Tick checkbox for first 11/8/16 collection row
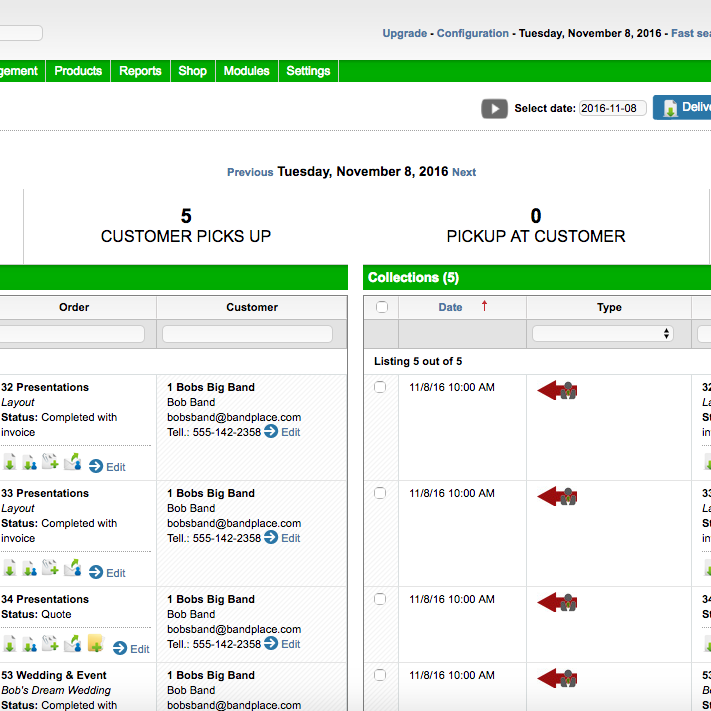Viewport: 711px width, 711px height. 380,387
